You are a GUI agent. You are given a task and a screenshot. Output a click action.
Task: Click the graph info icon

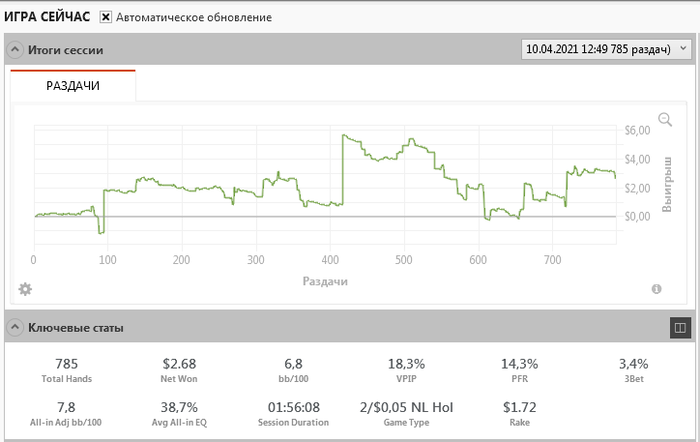[x=657, y=289]
